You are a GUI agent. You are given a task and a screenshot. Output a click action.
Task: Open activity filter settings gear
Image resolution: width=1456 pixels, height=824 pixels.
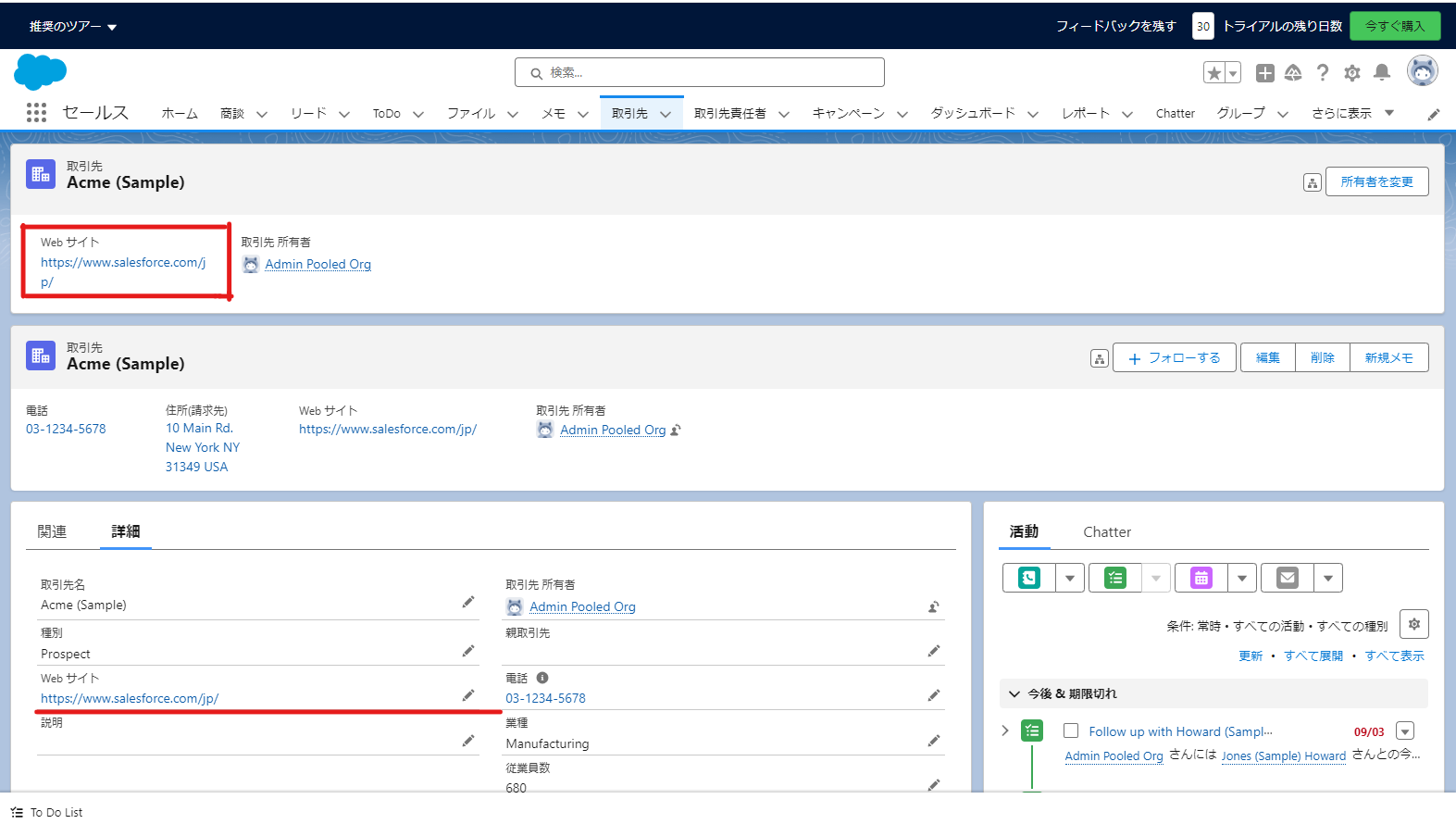pyautogui.click(x=1414, y=624)
